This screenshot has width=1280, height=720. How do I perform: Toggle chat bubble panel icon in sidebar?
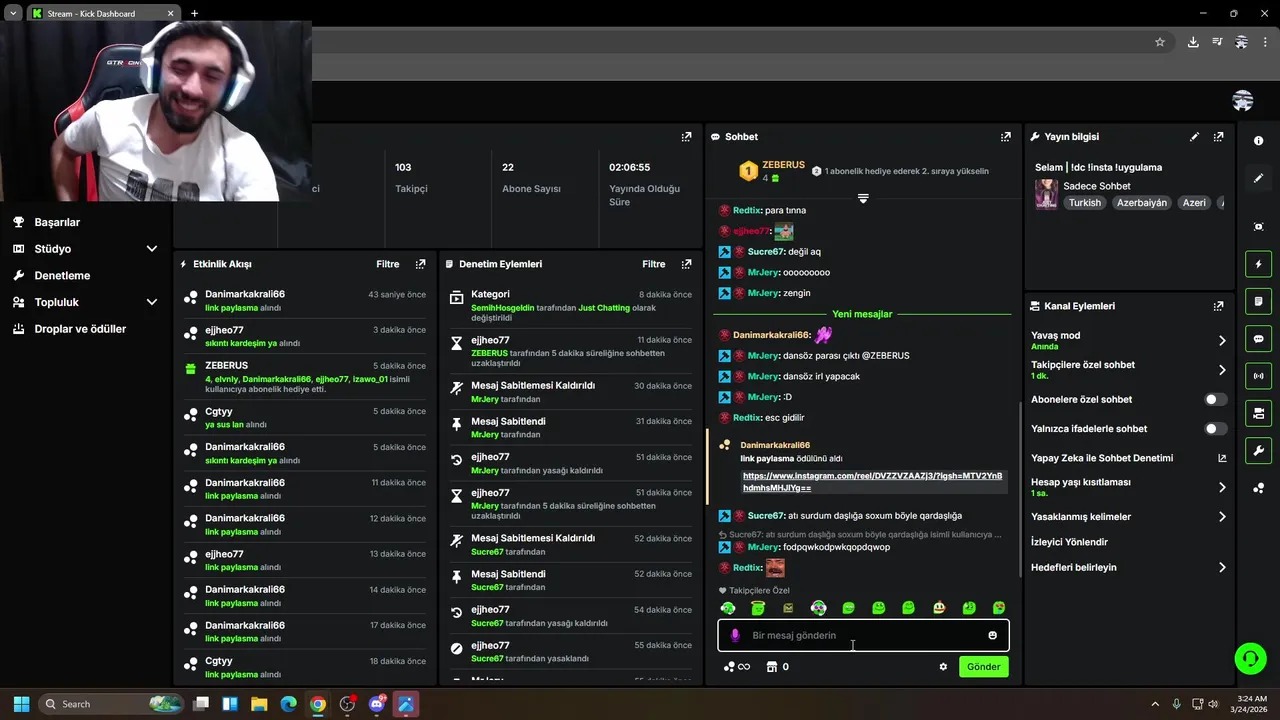click(x=1258, y=339)
